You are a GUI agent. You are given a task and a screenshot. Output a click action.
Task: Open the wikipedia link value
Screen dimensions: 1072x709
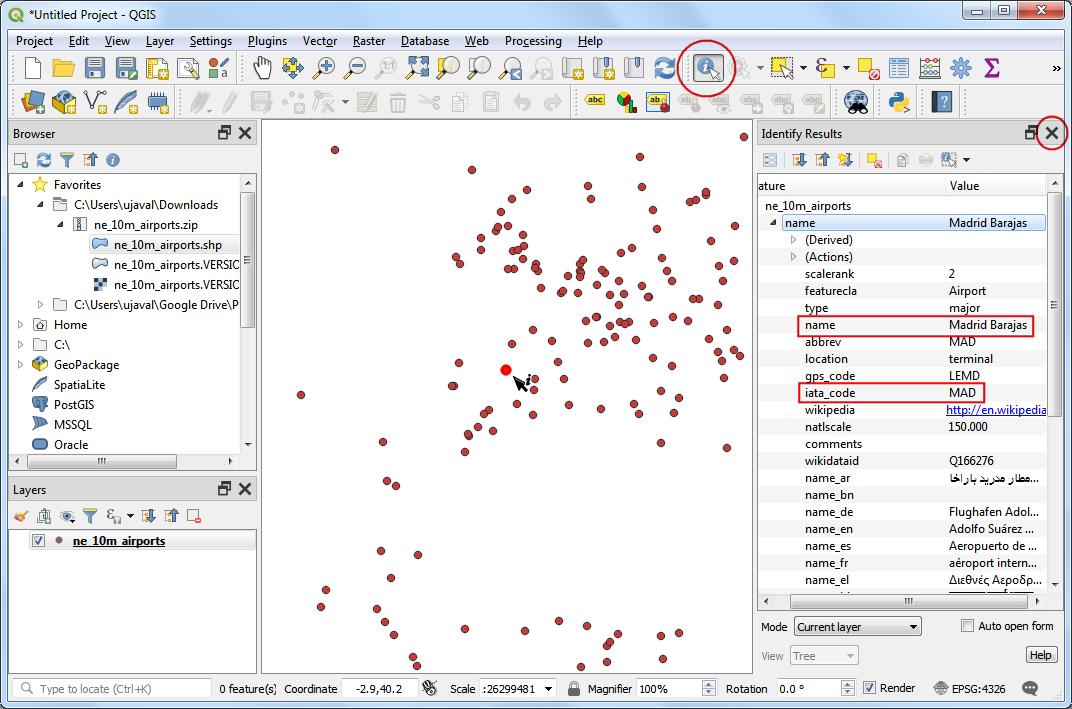point(996,410)
